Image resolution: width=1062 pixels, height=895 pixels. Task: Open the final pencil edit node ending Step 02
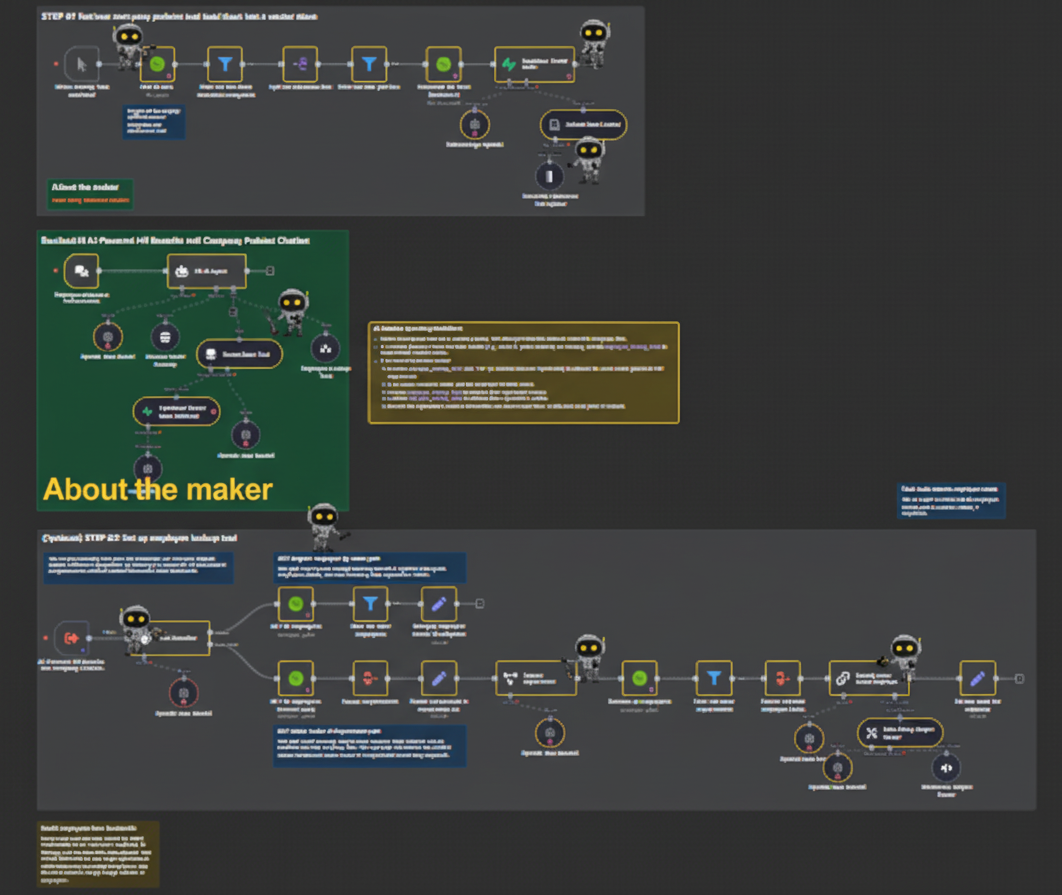(x=977, y=678)
